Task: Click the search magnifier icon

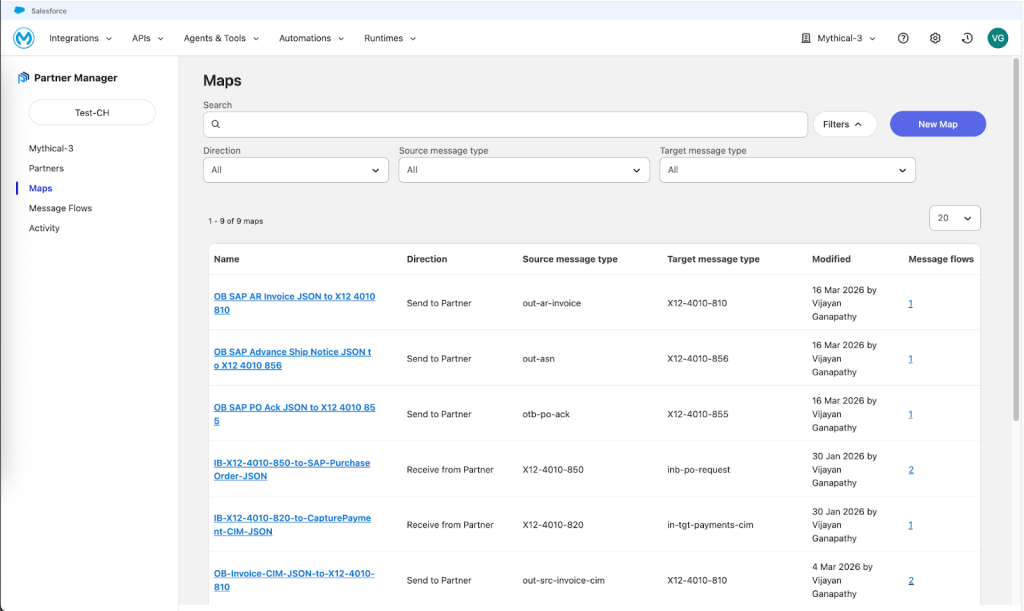Action: 215,124
